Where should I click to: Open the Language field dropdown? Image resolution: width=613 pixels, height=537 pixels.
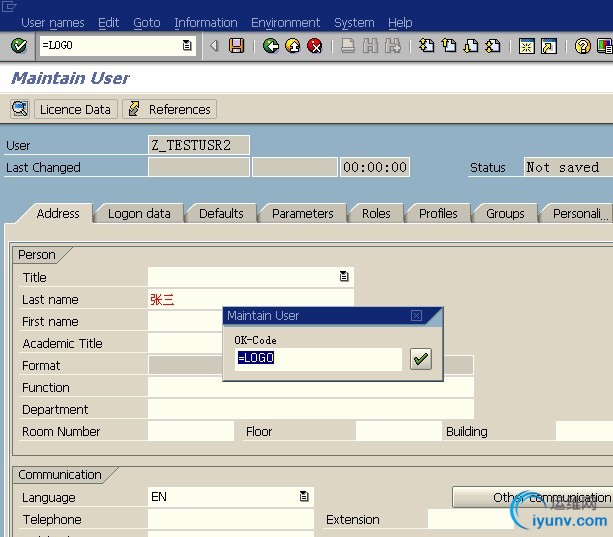pos(304,496)
